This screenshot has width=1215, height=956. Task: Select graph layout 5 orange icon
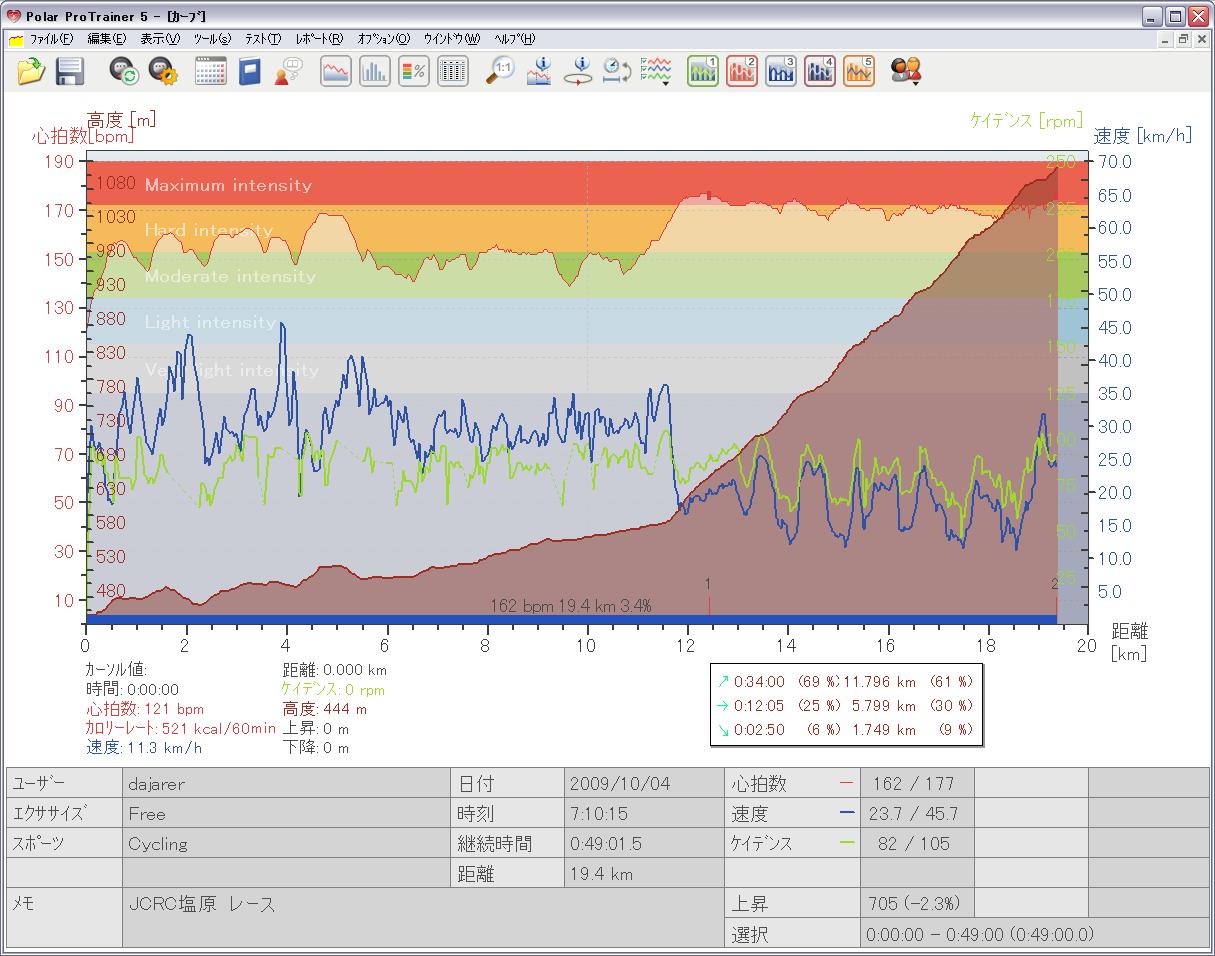click(859, 71)
